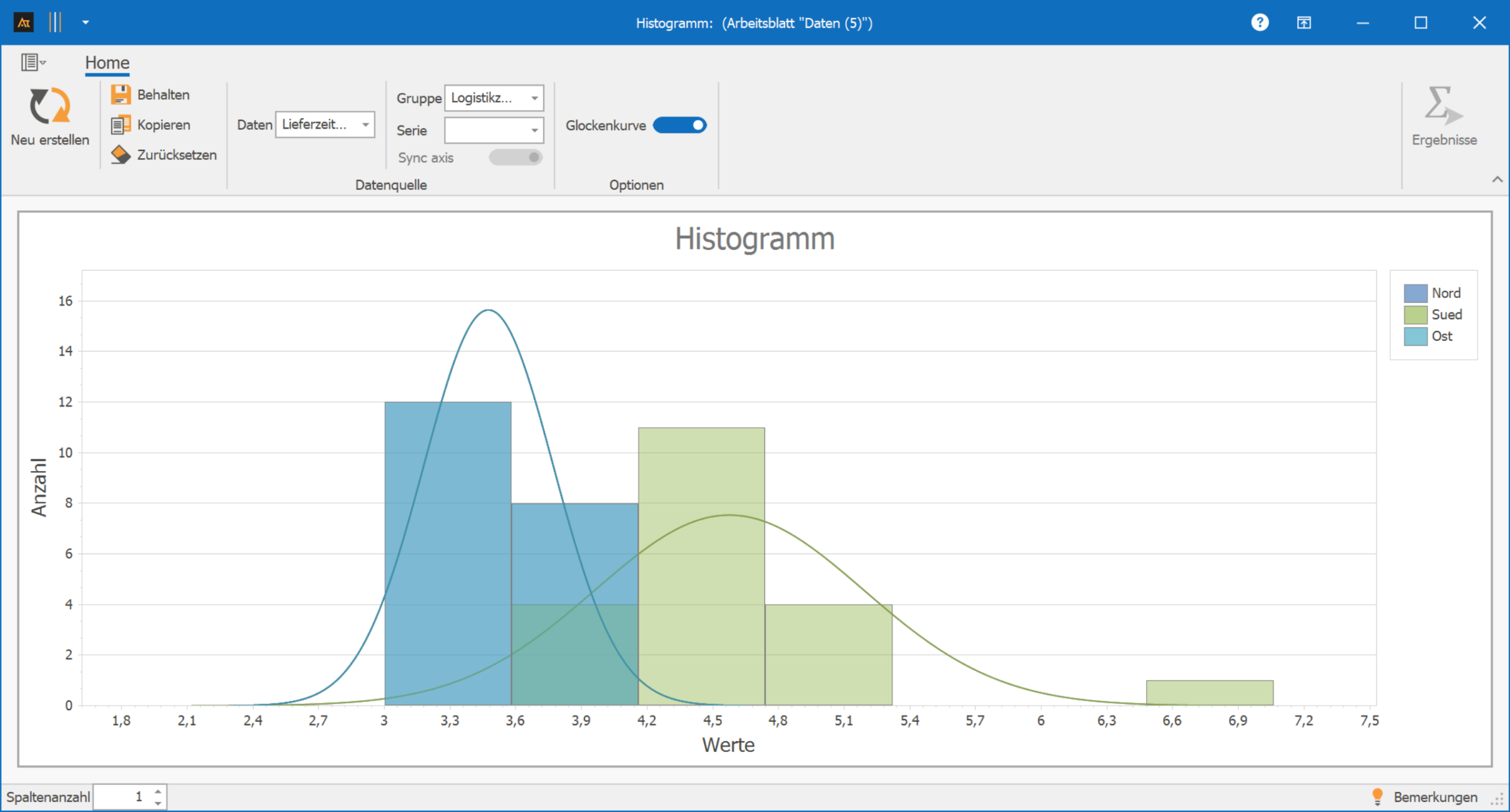Switch to the Home tab
The height and width of the screenshot is (812, 1510).
tap(107, 63)
